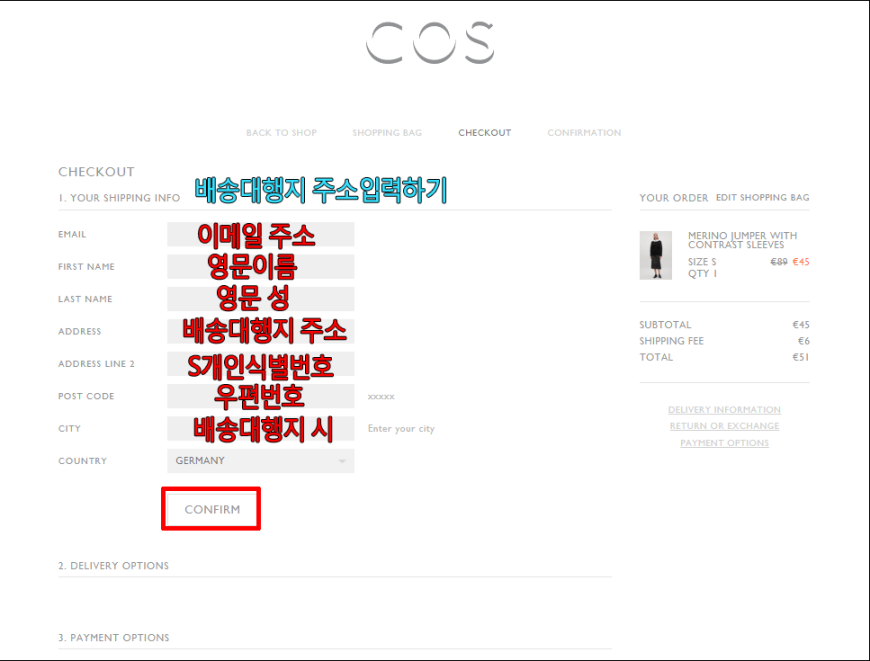
Task: Expand section 2 Delivery Options
Action: [x=114, y=566]
